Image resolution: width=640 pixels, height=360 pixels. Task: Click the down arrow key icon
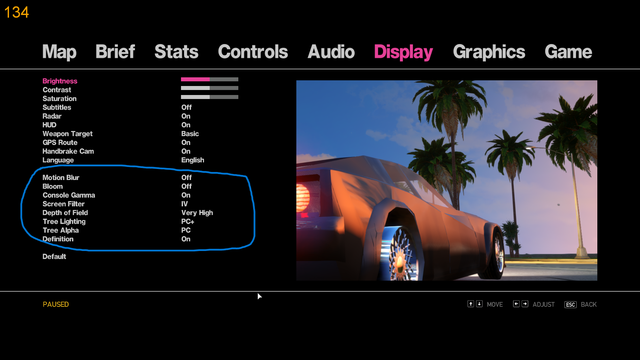coord(479,304)
